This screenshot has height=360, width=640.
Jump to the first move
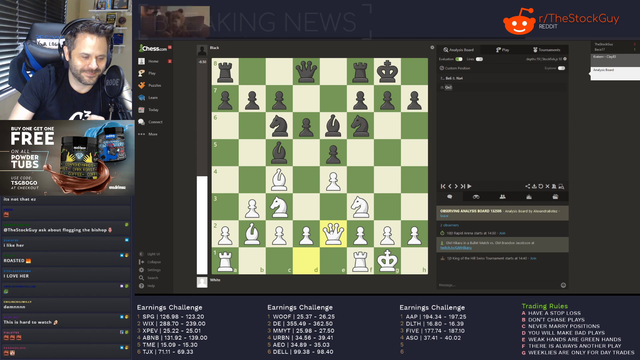[x=443, y=186]
